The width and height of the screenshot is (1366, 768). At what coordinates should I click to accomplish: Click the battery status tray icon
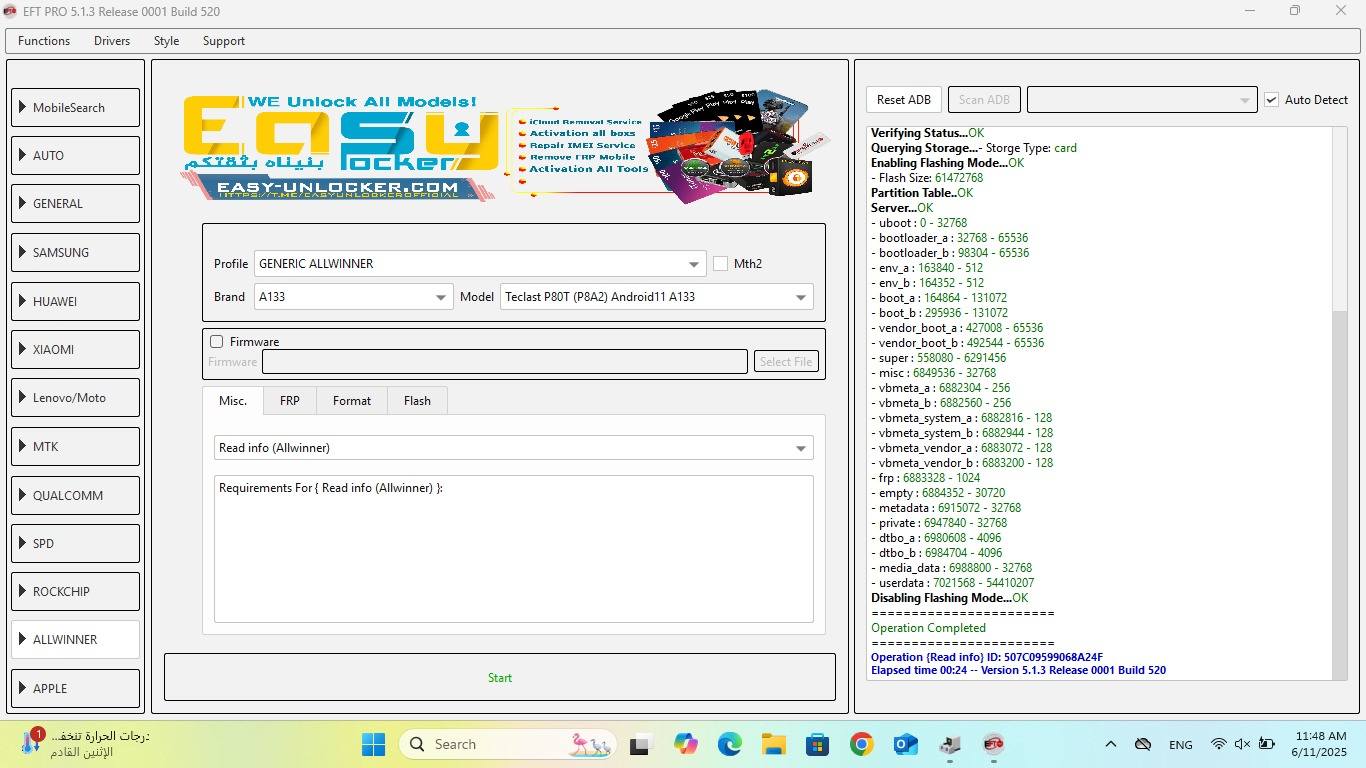coord(1266,744)
